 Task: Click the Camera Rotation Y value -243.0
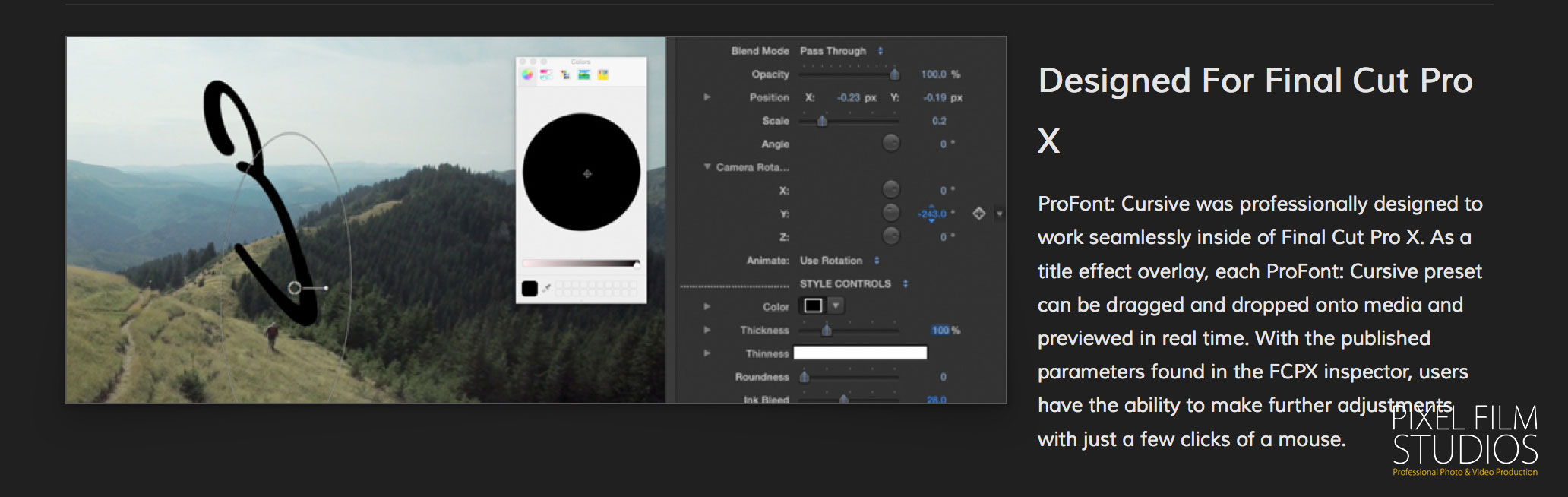tap(932, 214)
